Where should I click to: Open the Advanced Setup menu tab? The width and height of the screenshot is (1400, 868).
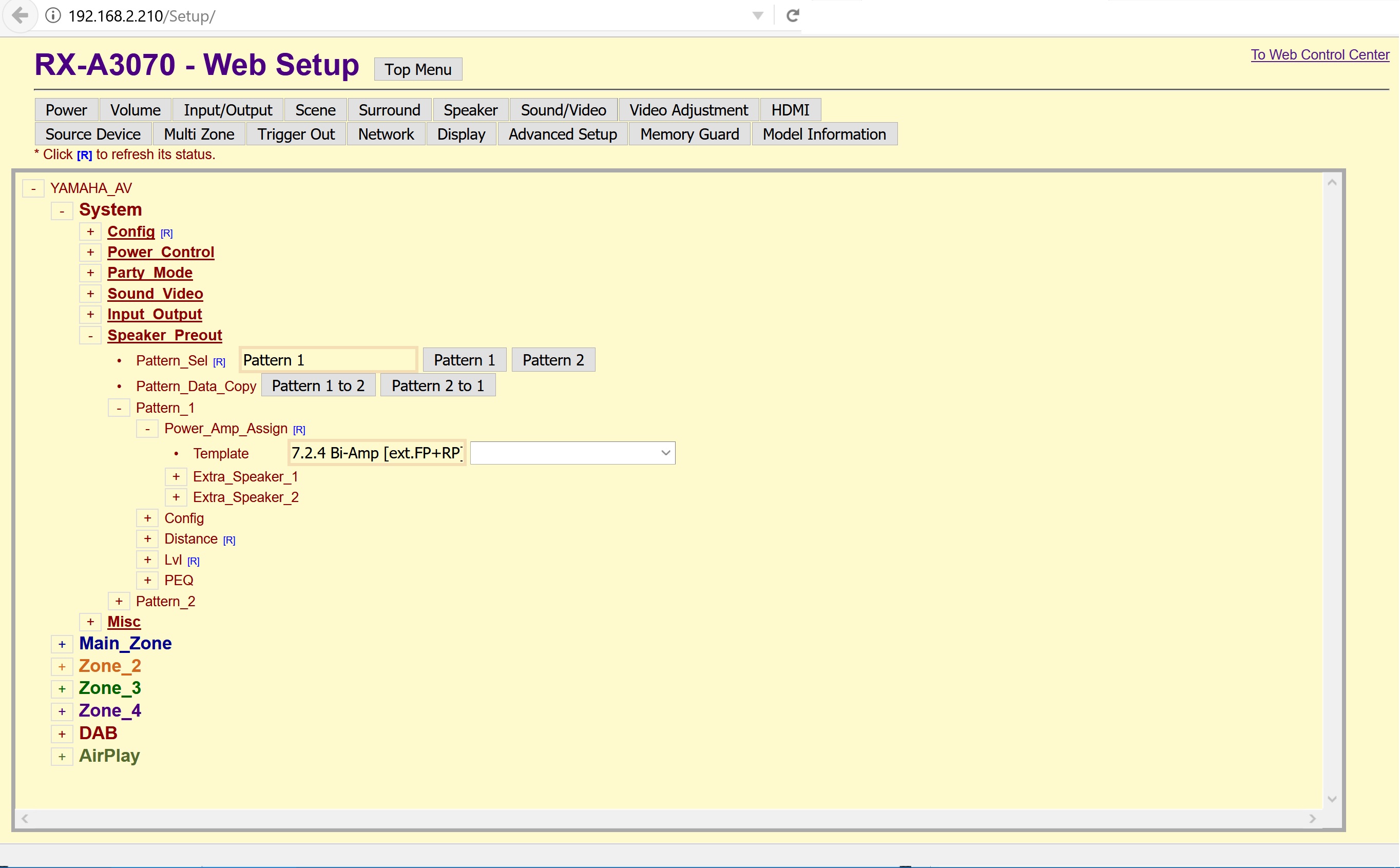(563, 134)
